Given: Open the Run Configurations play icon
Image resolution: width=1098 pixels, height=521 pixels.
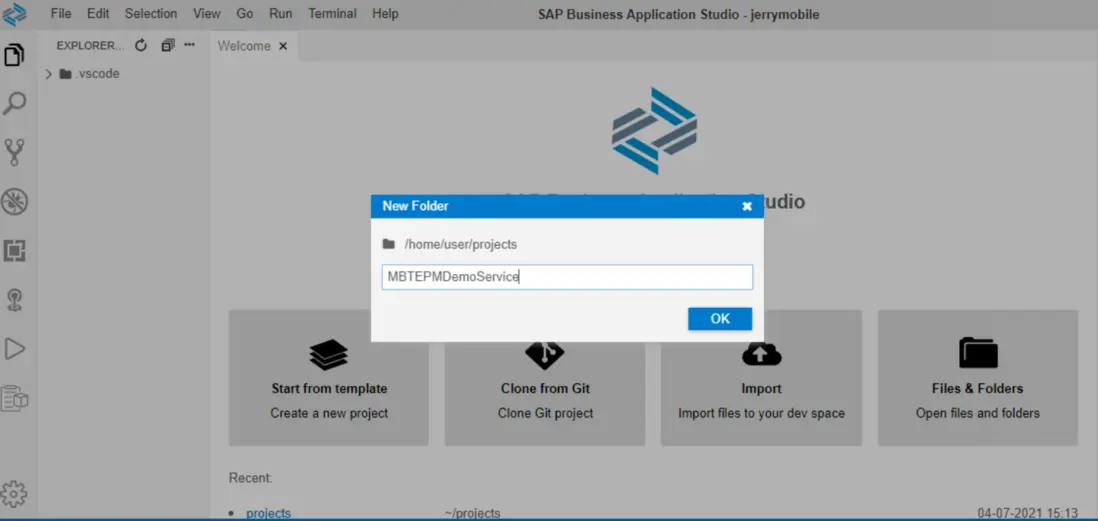Looking at the screenshot, I should (15, 348).
